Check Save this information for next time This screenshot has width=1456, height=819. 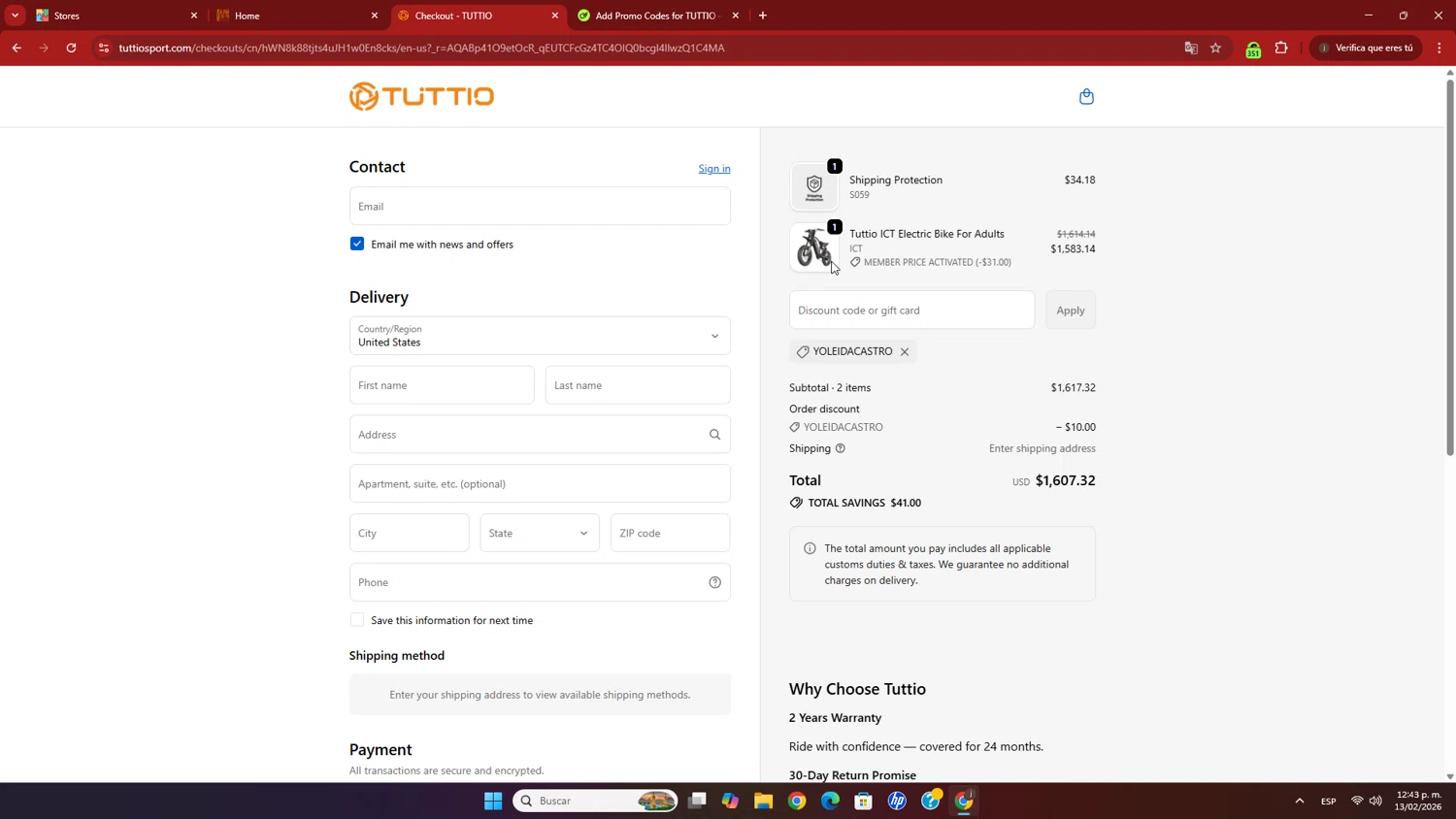357,620
